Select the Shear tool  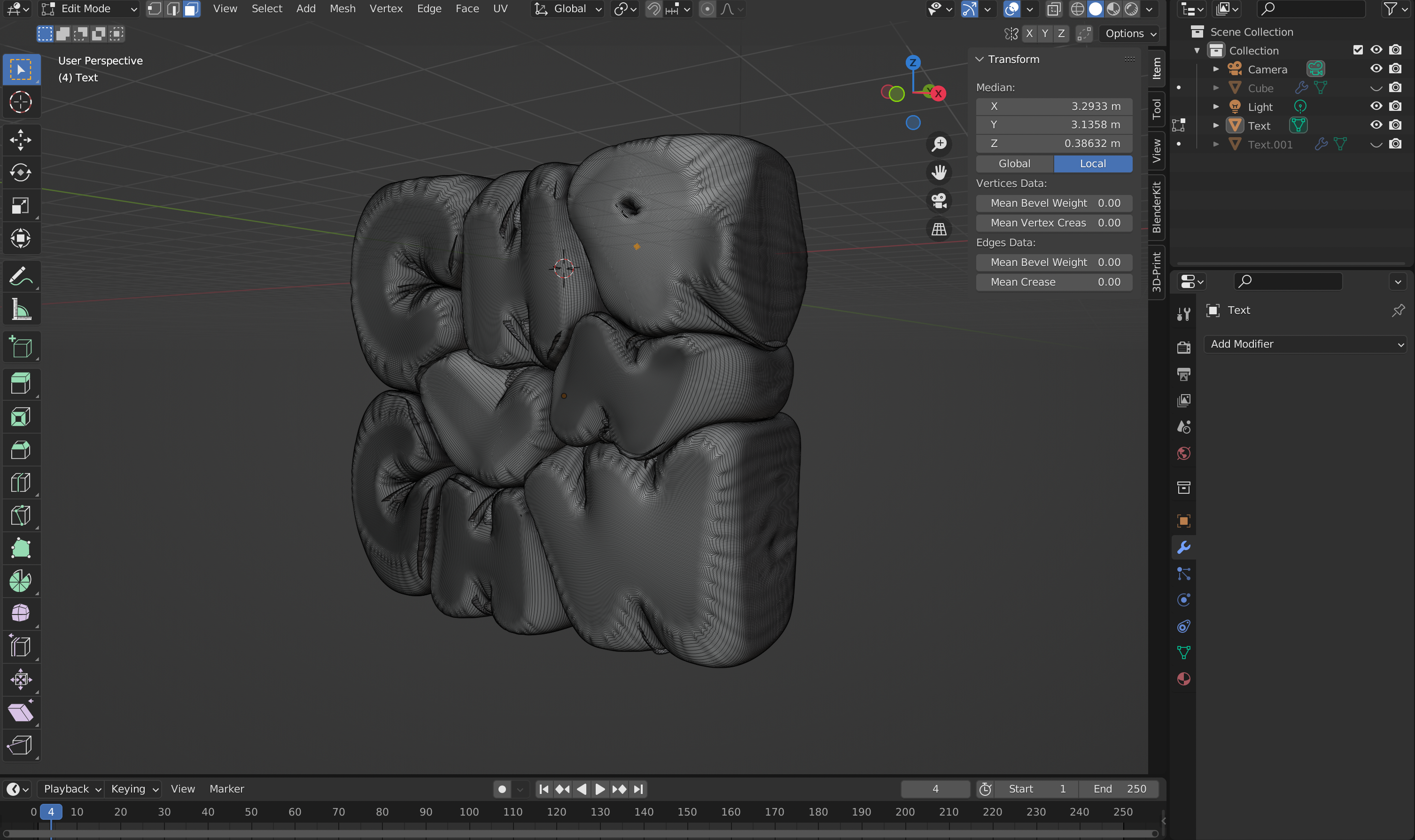(21, 713)
